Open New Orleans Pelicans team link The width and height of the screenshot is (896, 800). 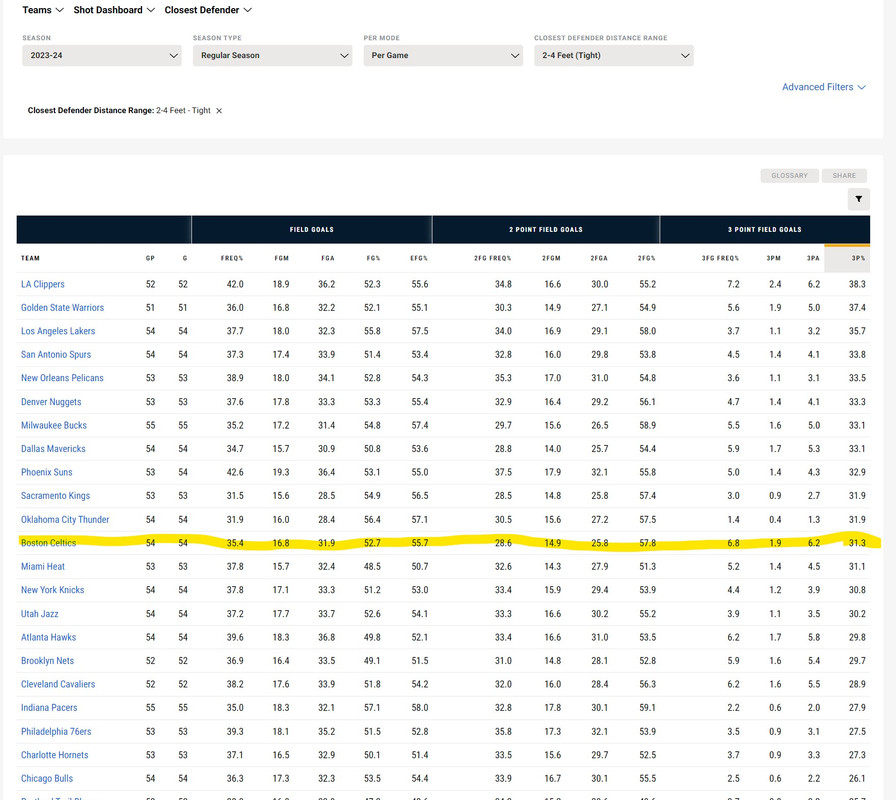tap(62, 378)
